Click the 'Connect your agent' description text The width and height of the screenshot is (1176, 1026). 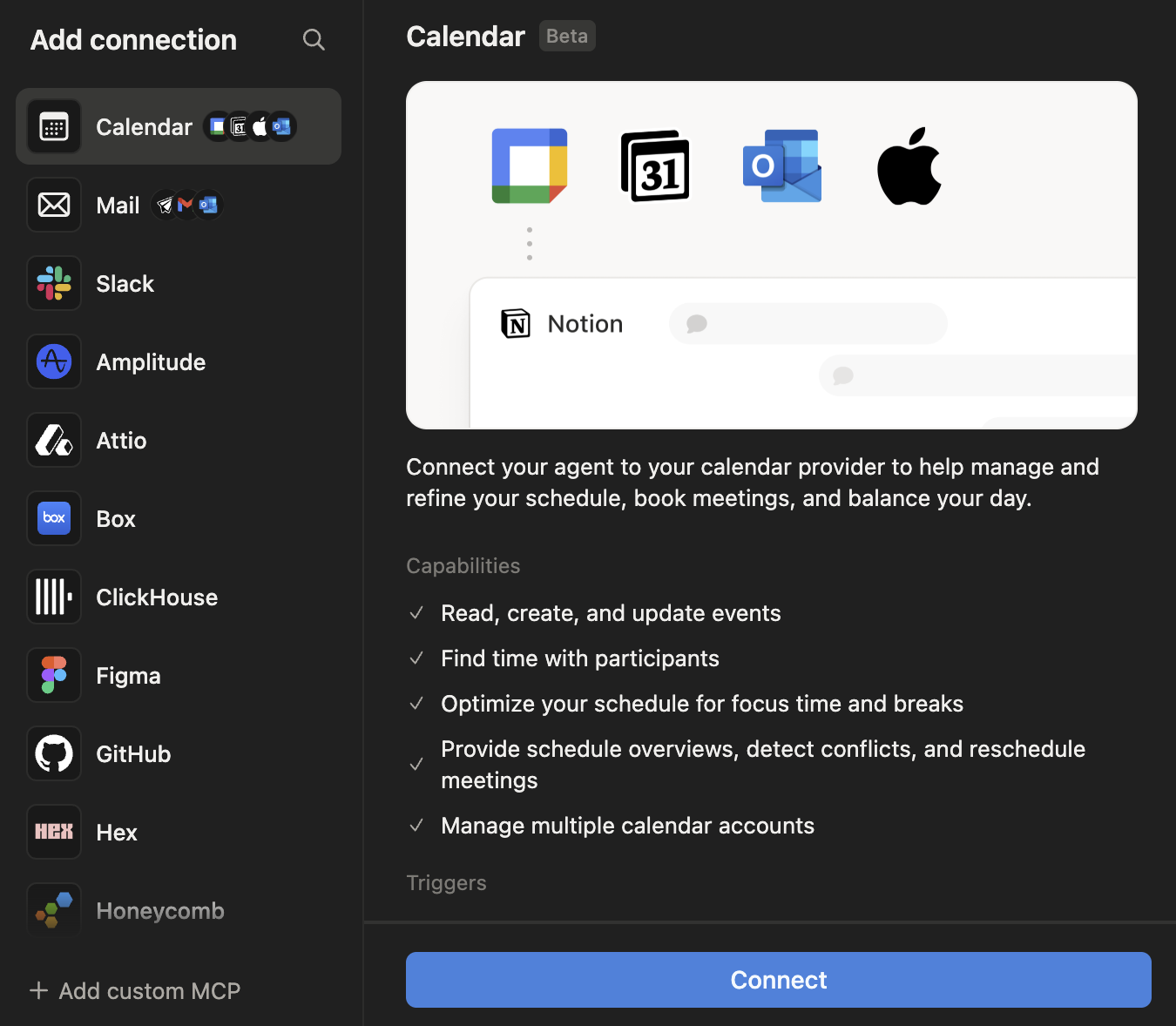[753, 483]
